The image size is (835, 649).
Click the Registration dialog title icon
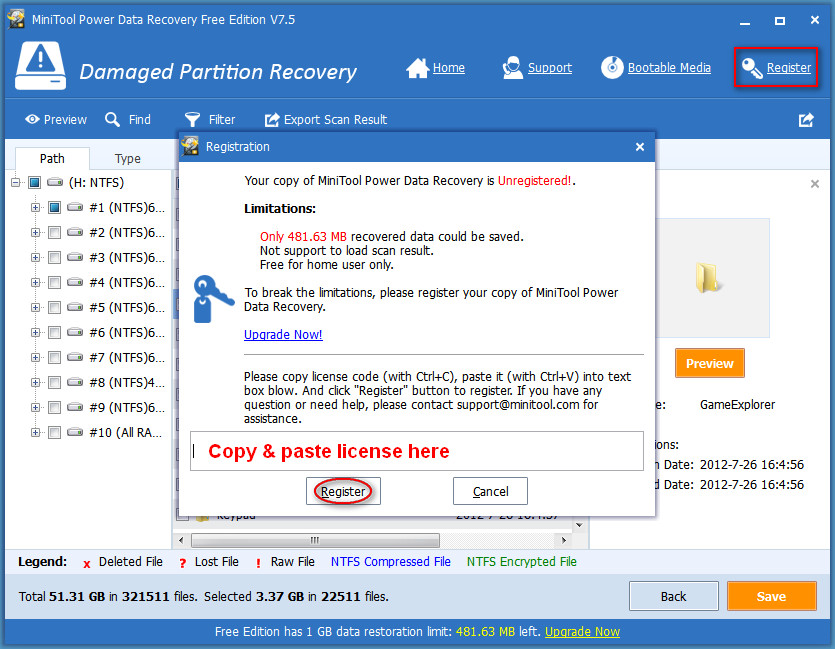tap(190, 146)
